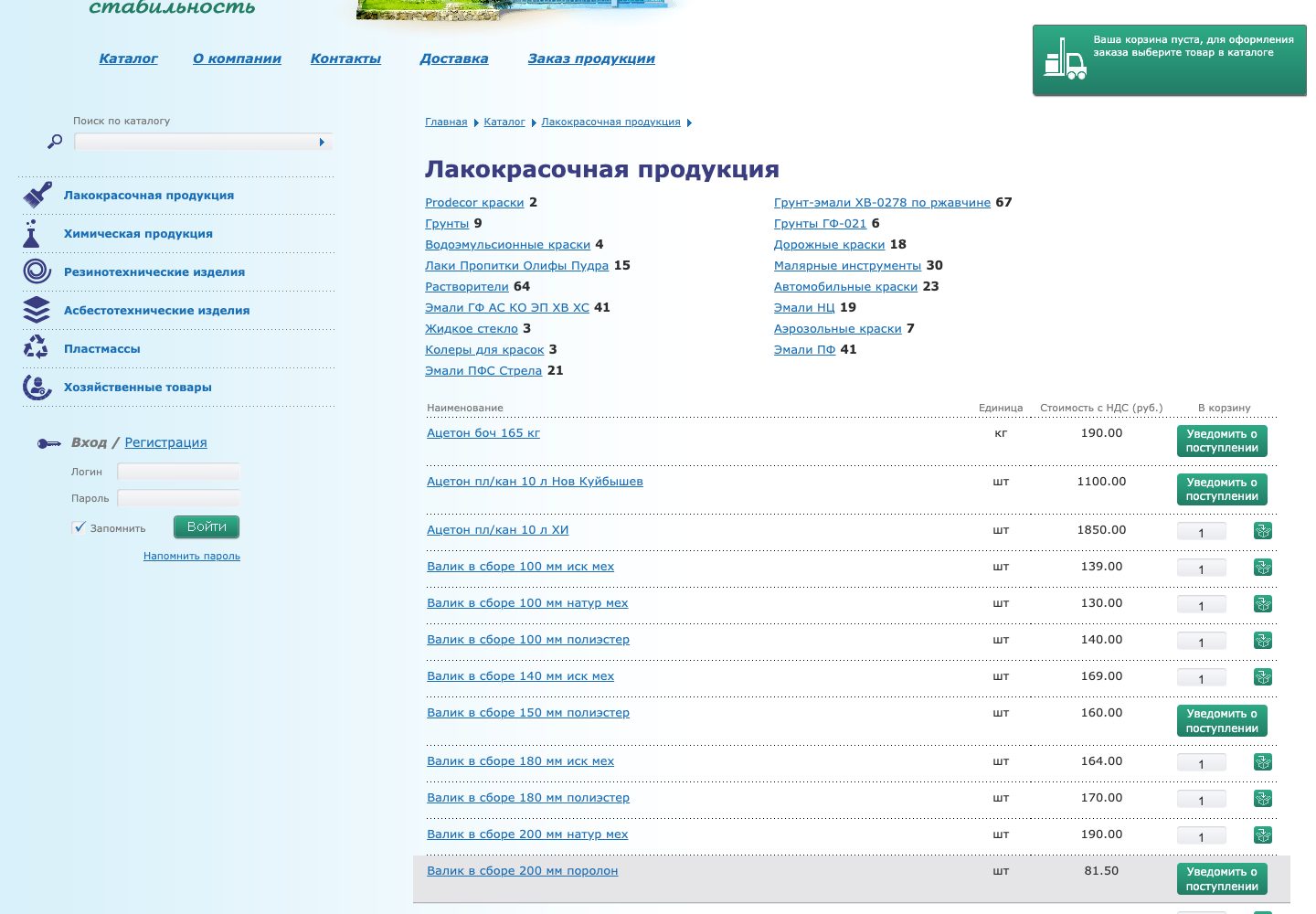Add Ацетон пл/кан 10 л ХИ to cart
The width and height of the screenshot is (1316, 914).
pyautogui.click(x=1263, y=531)
